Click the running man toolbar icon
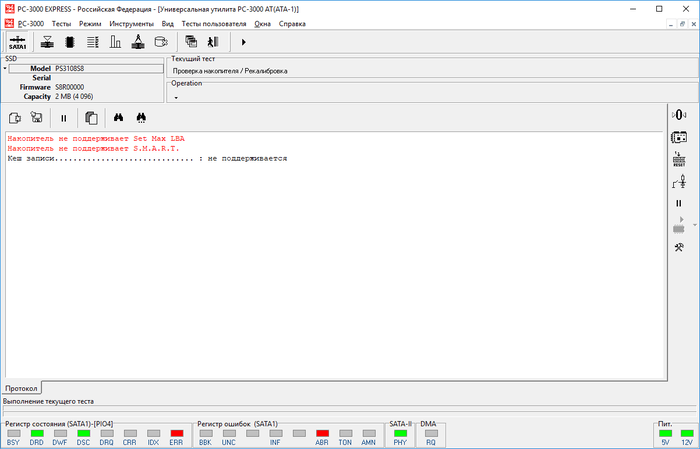The width and height of the screenshot is (700, 449). [212, 42]
